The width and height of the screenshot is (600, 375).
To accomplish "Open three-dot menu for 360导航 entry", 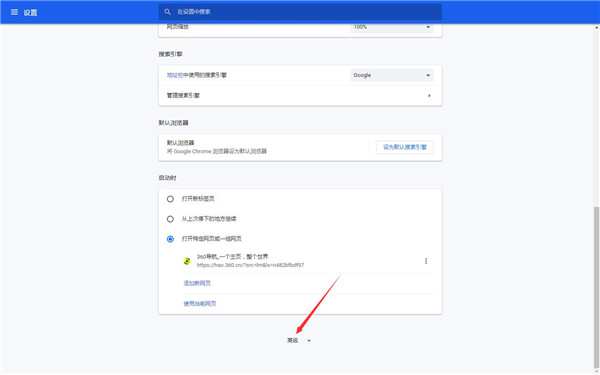I will 426,261.
